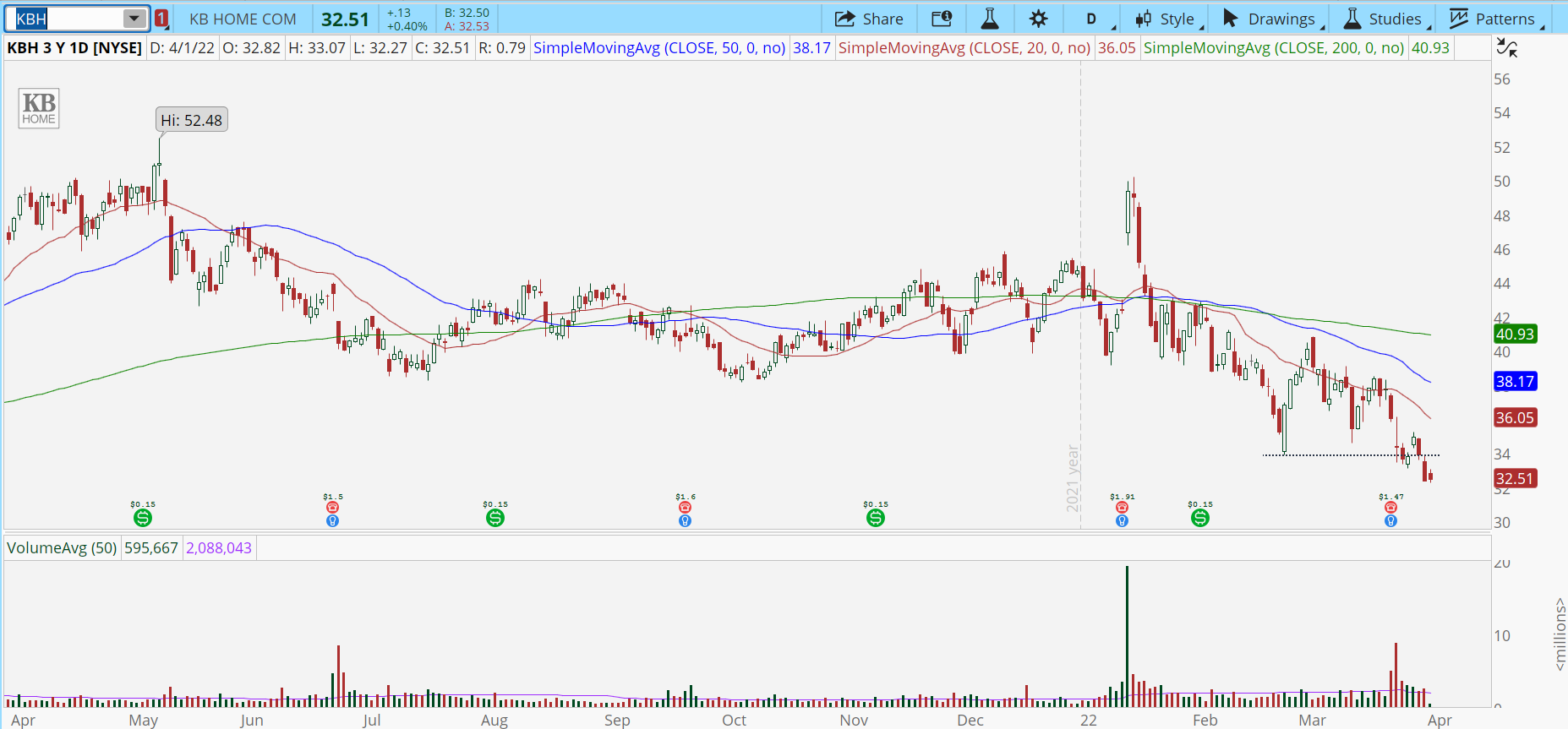Image resolution: width=1568 pixels, height=729 pixels.
Task: Click the Share arrow icon
Action: [x=844, y=19]
